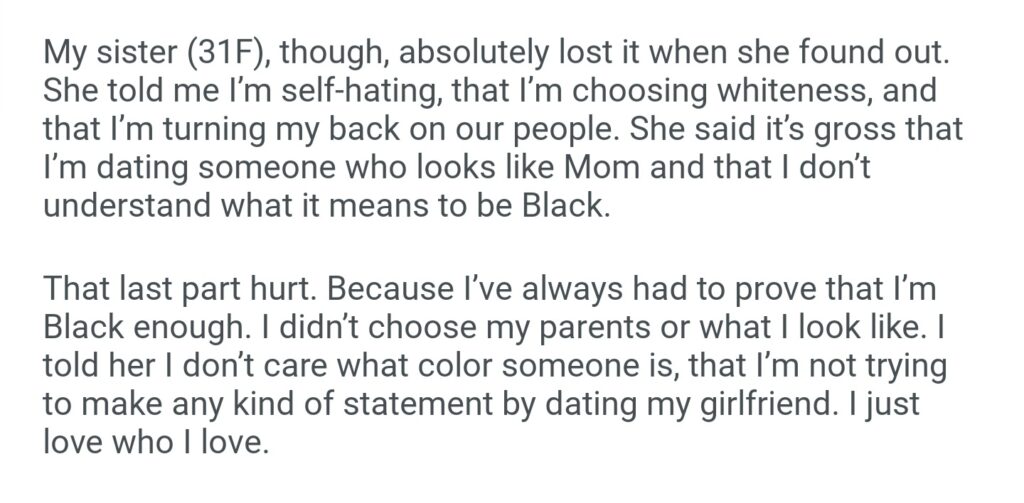The image size is (1024, 503).
Task: Click the phrase "Black enough"
Action: (145, 328)
